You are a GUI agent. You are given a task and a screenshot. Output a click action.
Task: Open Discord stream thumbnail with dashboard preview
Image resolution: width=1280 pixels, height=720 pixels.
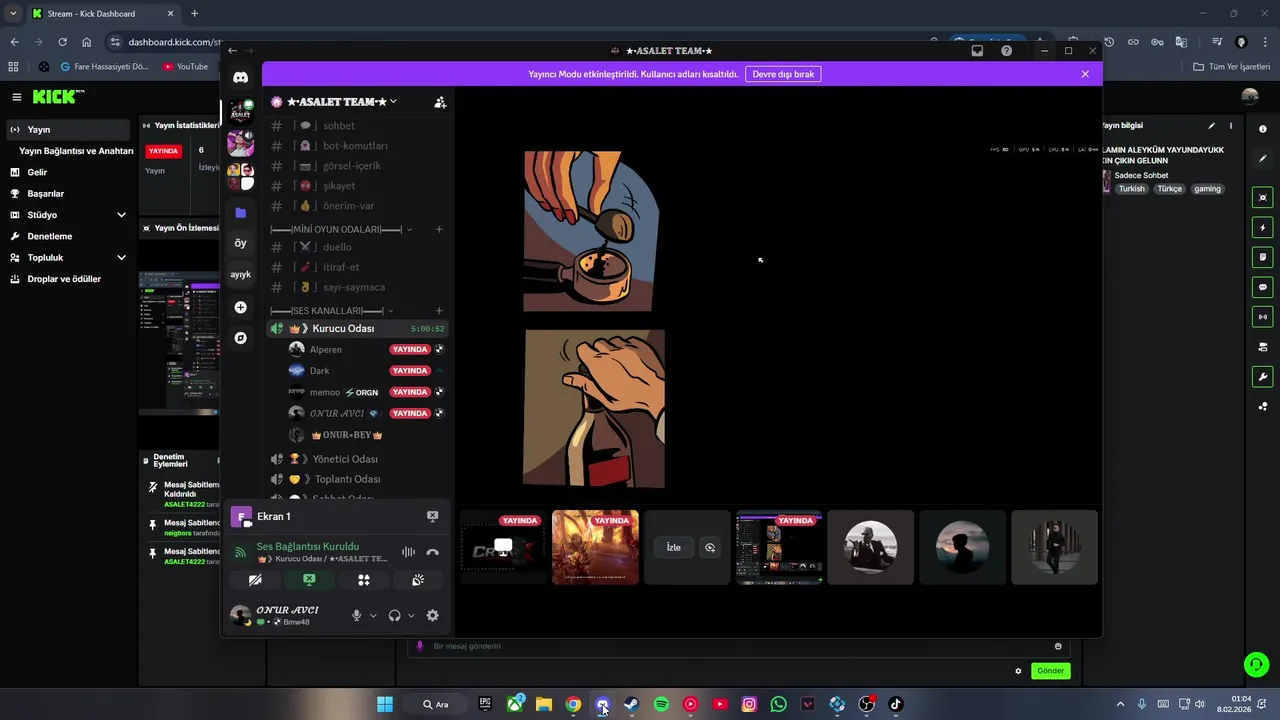779,548
